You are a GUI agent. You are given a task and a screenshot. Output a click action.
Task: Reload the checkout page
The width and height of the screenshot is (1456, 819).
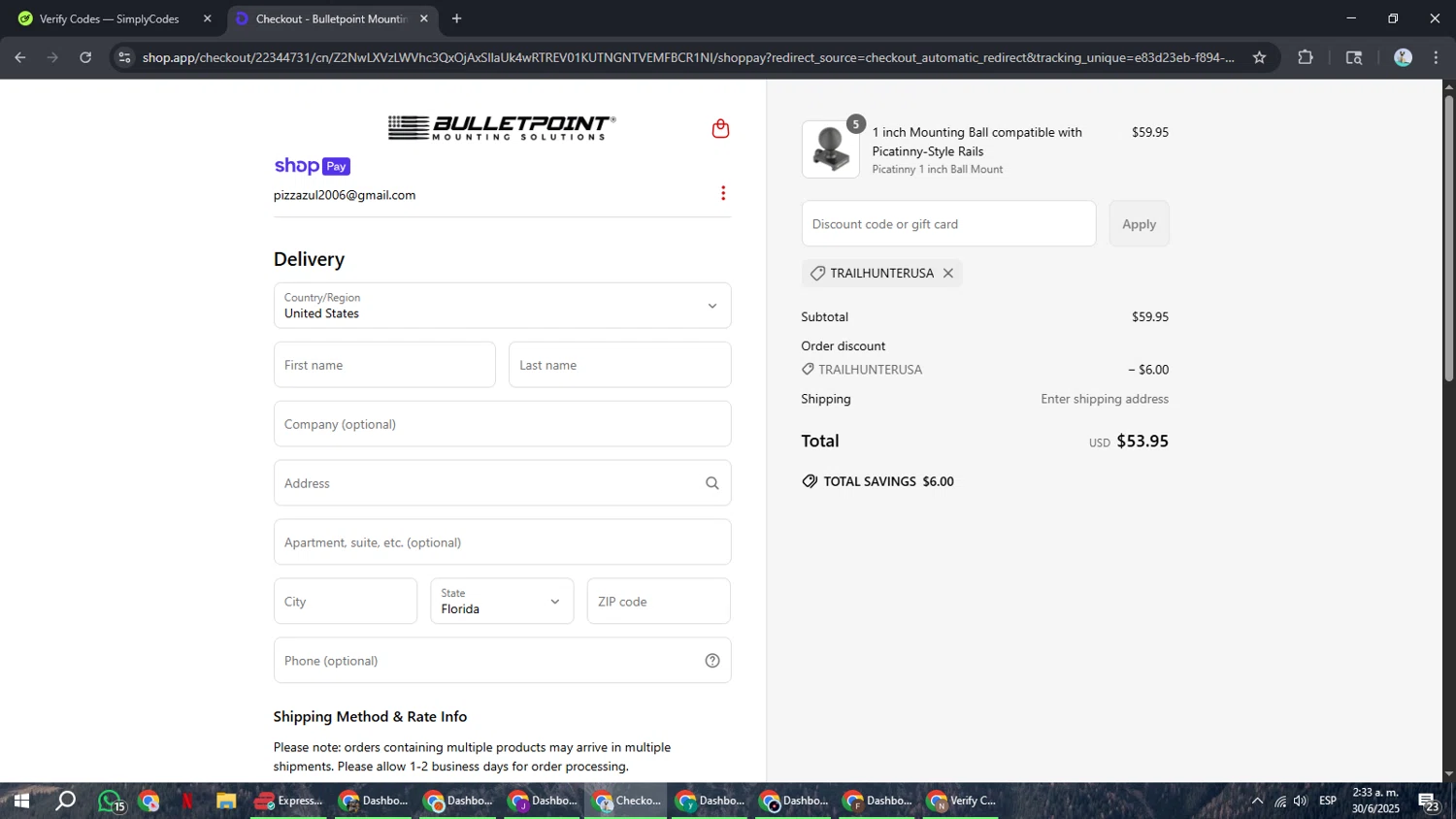click(x=85, y=57)
